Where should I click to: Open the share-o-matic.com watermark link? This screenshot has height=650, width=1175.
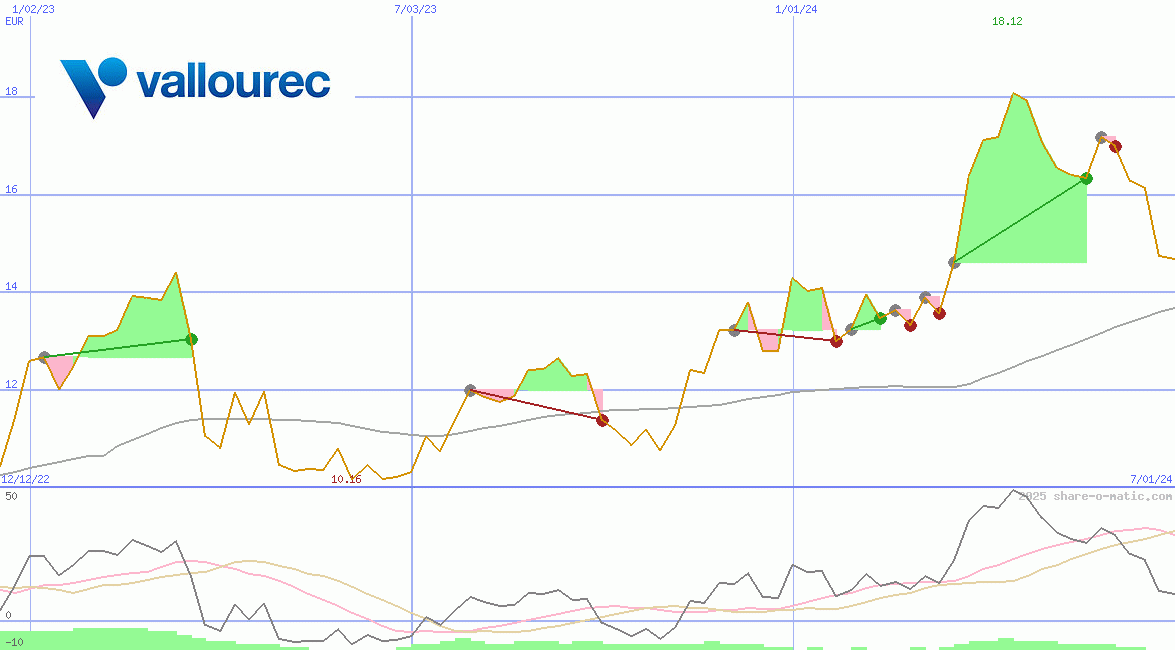point(1095,496)
